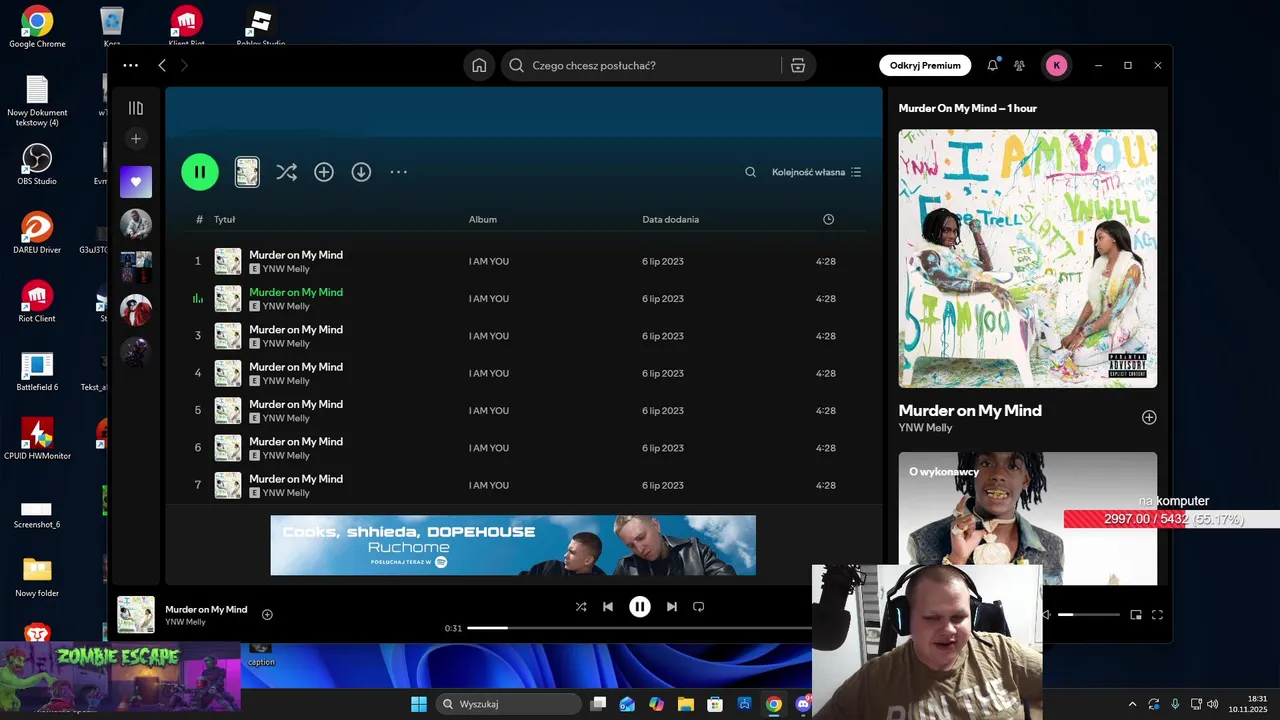Open Discord from the taskbar
This screenshot has height=720, width=1280.
(x=803, y=704)
